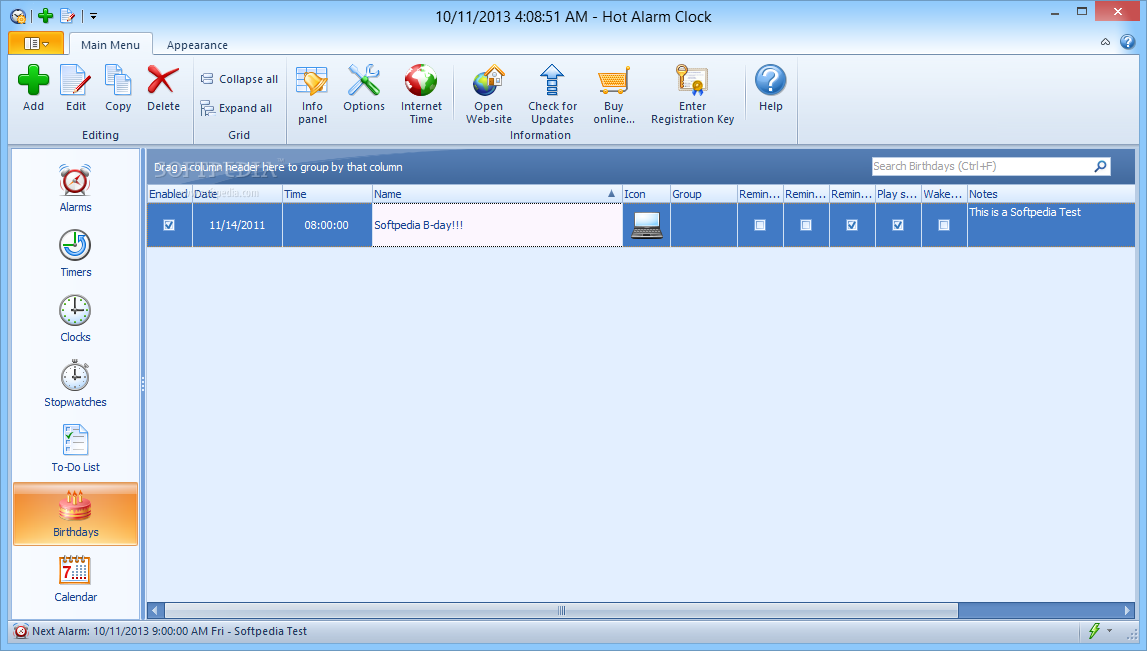Go to the Clocks section
1147x651 pixels.
click(x=75, y=318)
